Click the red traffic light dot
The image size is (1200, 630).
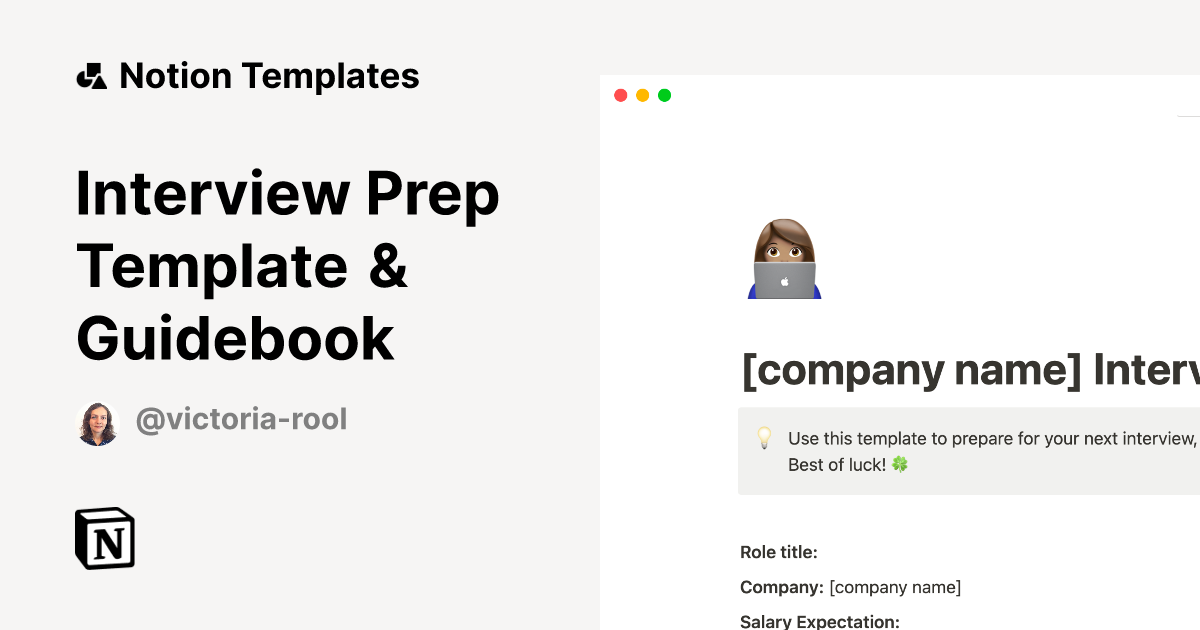click(x=621, y=95)
